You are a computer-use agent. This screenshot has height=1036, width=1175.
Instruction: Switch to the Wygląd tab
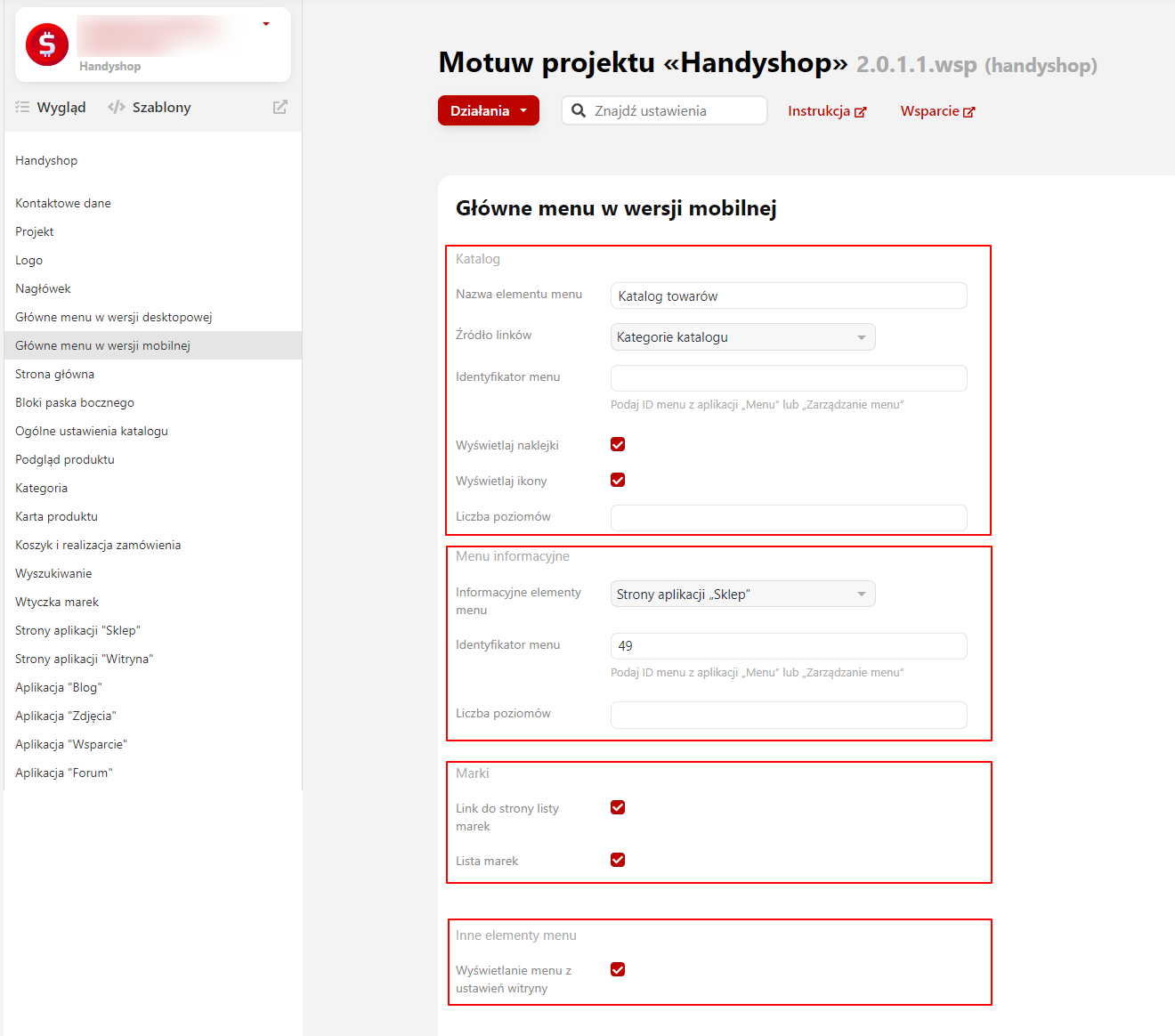[x=51, y=107]
